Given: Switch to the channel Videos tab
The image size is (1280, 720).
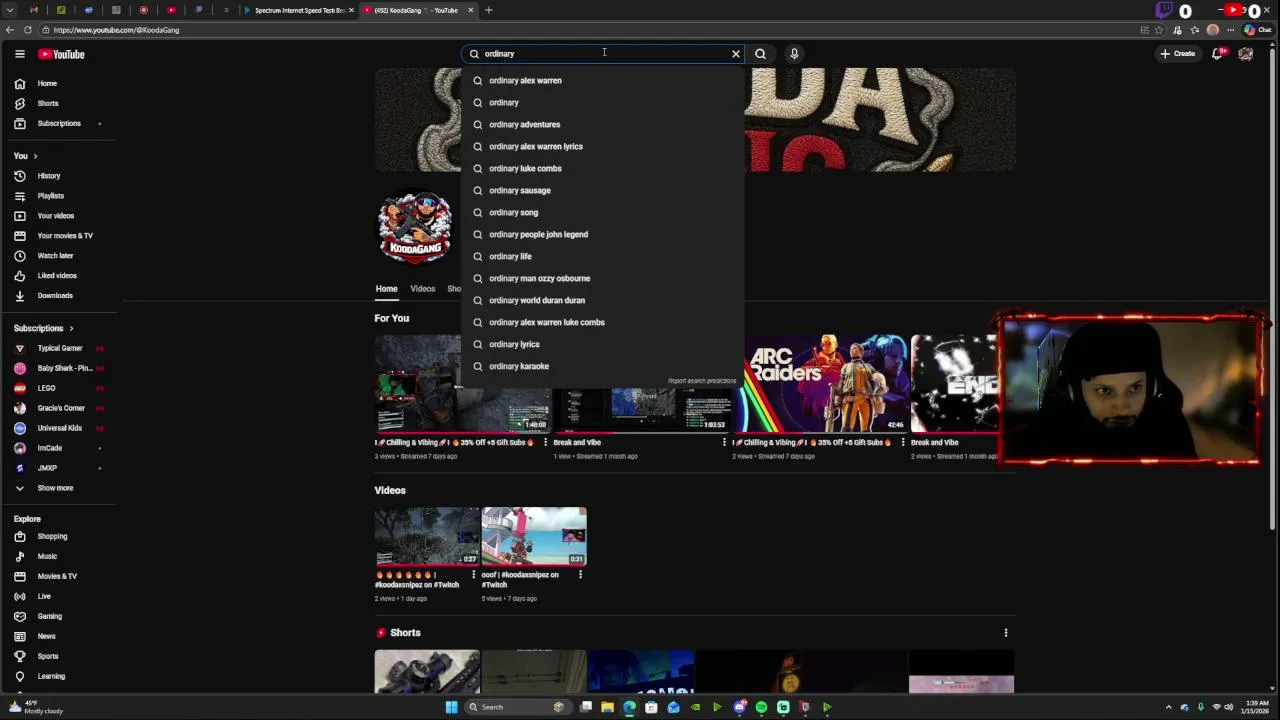Looking at the screenshot, I should pos(422,289).
